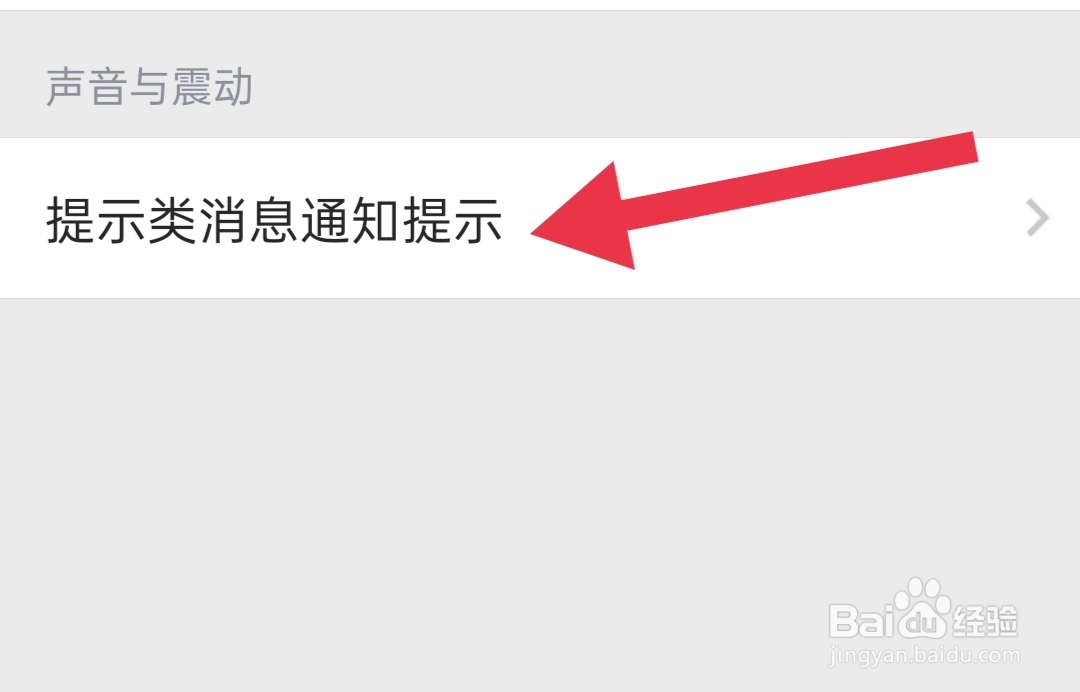Tap 通知提示 text in the list row

coord(401,220)
